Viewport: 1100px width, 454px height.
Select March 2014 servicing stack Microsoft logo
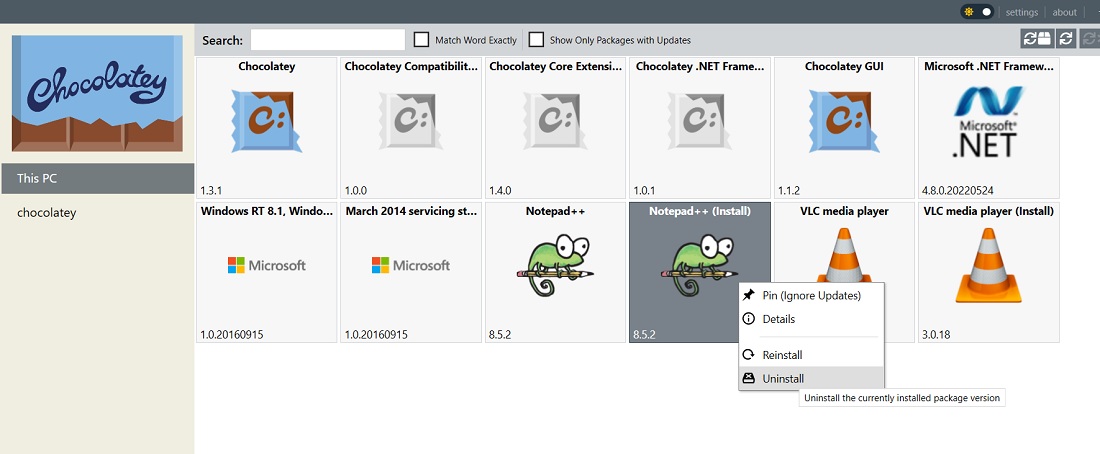[x=411, y=265]
